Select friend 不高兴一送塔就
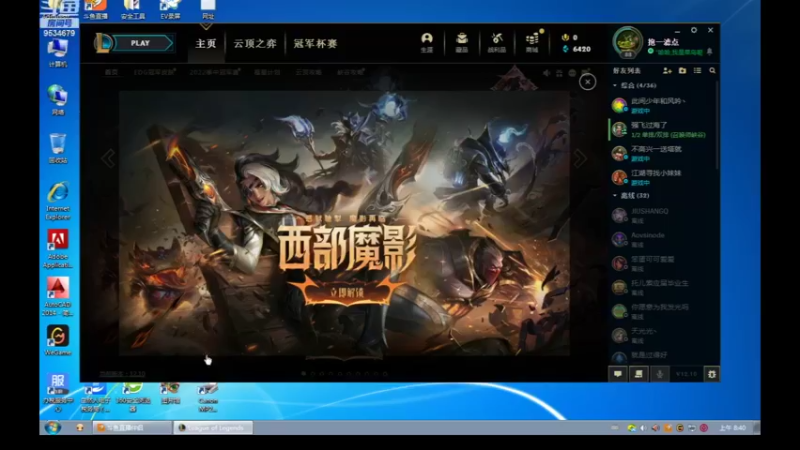This screenshot has height=450, width=800. pyautogui.click(x=661, y=154)
